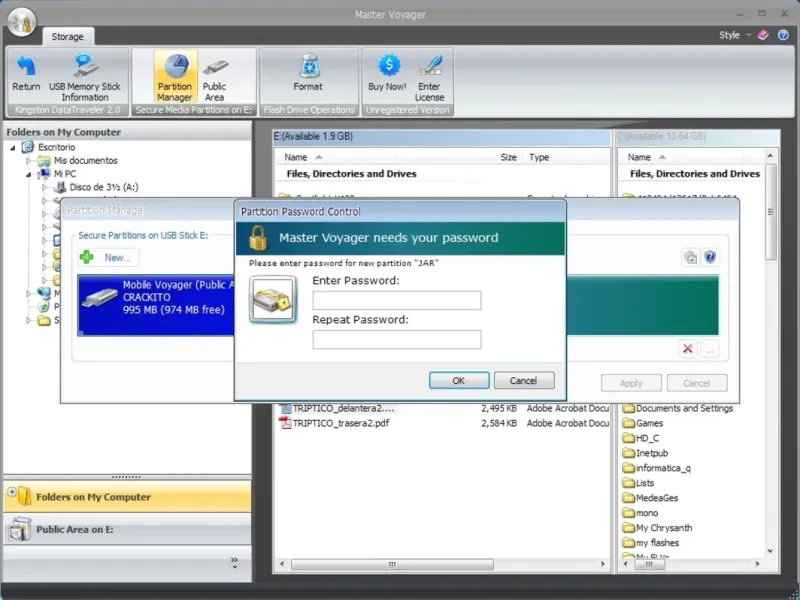Click the green plus New partition icon
The width and height of the screenshot is (800, 600).
87,257
